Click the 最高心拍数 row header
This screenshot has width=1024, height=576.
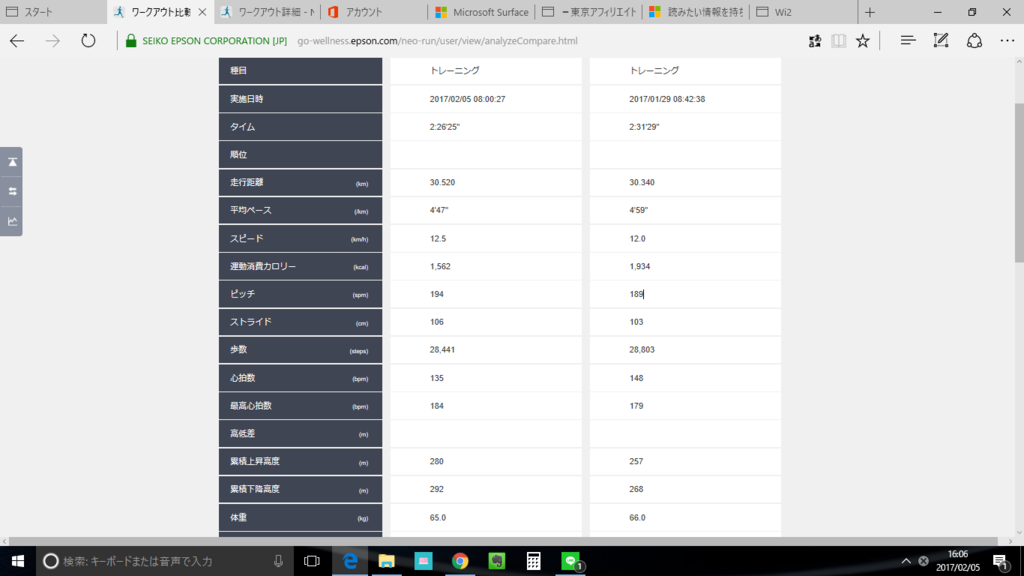[300, 406]
